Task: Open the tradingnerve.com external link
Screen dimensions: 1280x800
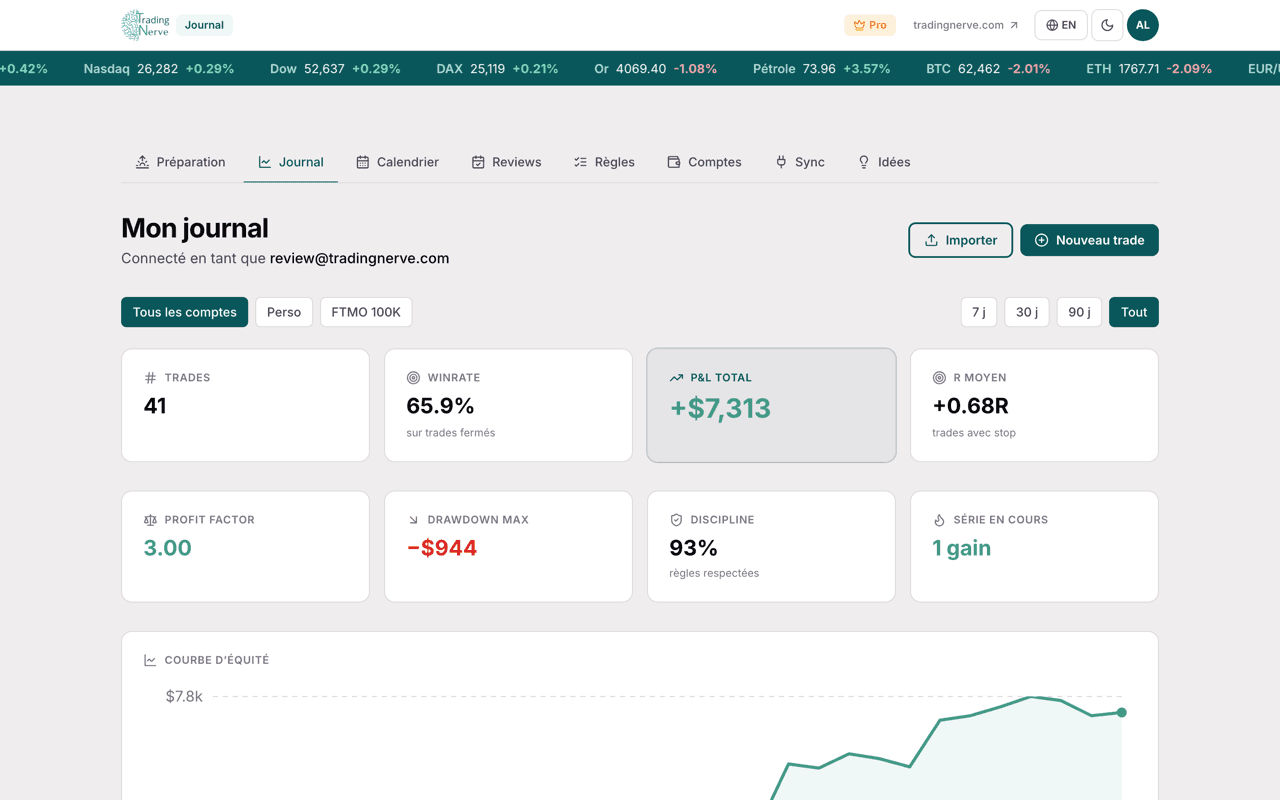Action: [966, 25]
